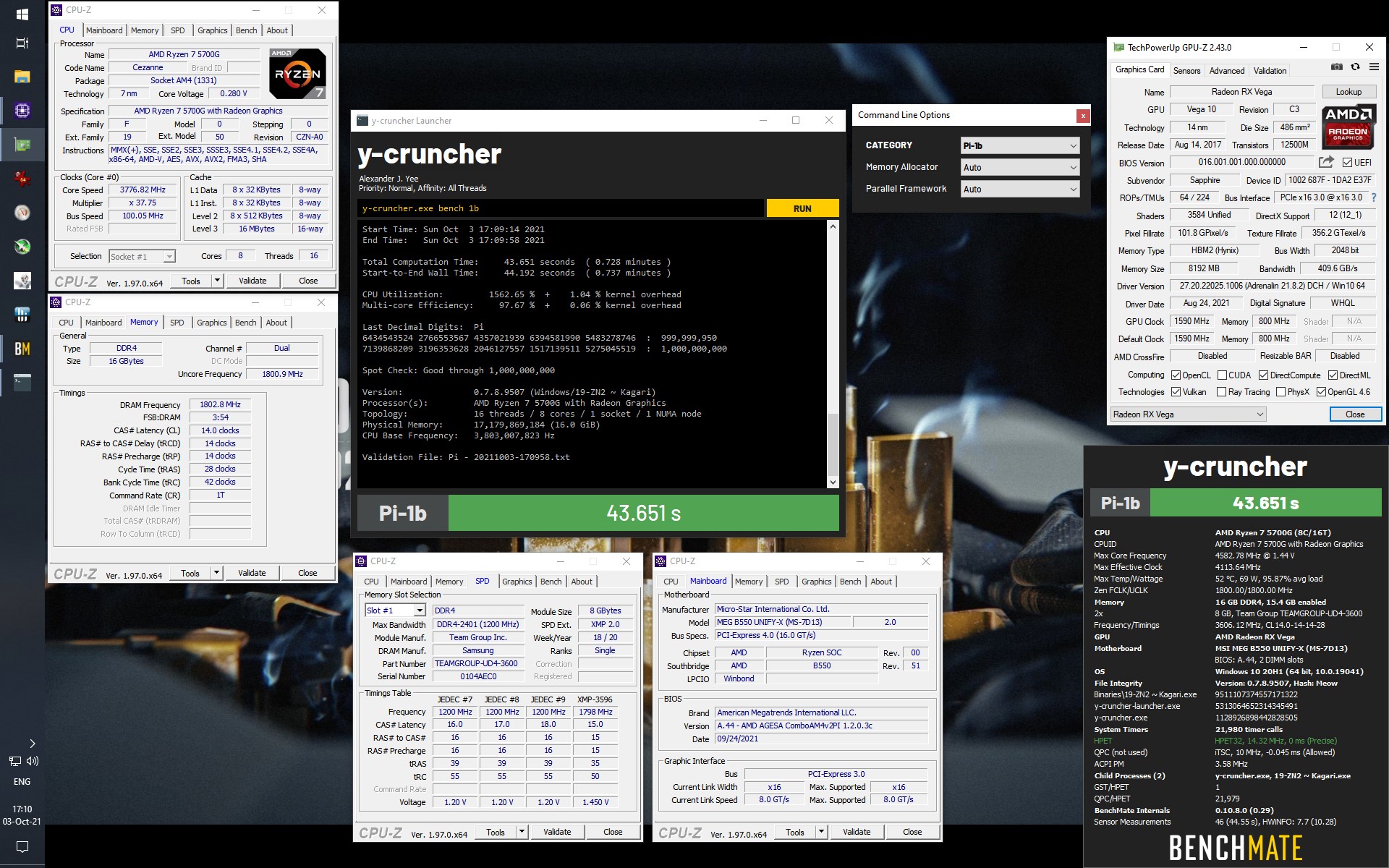Viewport: 1389px width, 868px height.
Task: Click the Lookup button in GPU-Z
Action: tap(1348, 92)
